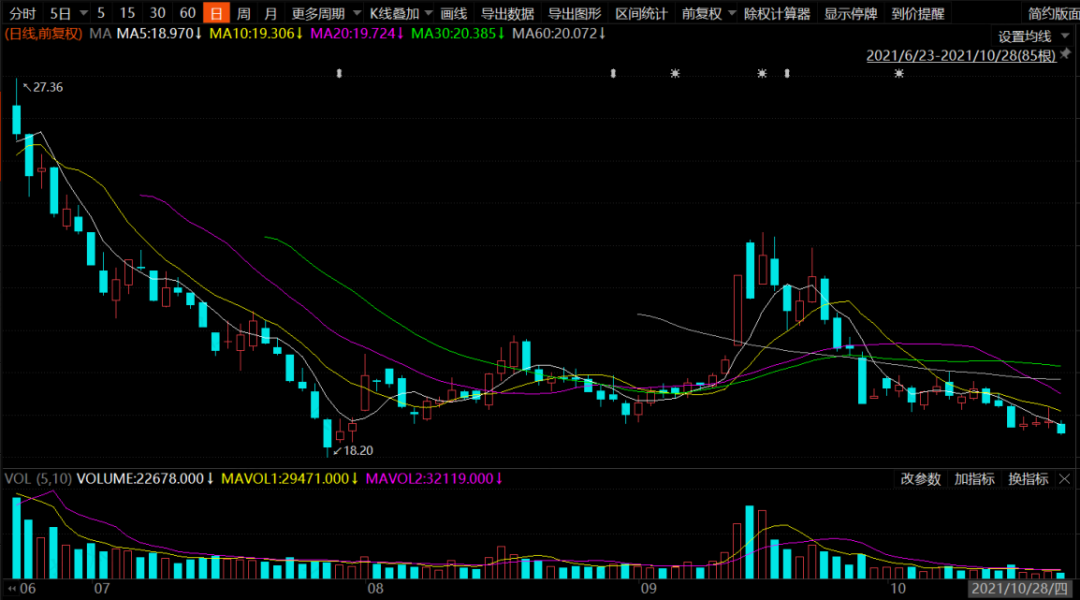This screenshot has height=600, width=1080.
Task: Open the 到价提醒 price alert
Action: coord(917,13)
